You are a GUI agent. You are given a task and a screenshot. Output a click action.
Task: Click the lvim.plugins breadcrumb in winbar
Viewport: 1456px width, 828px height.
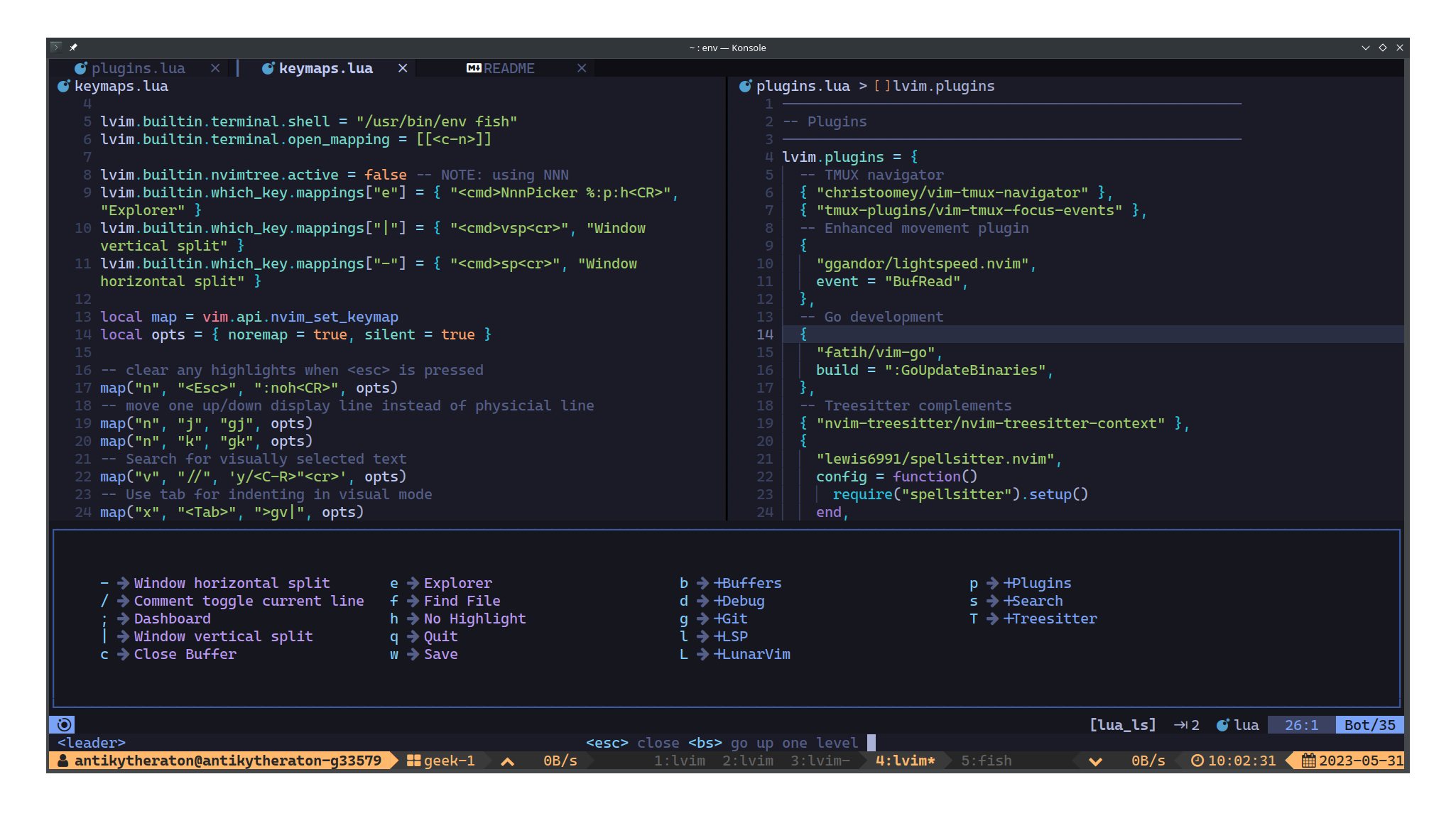click(943, 86)
